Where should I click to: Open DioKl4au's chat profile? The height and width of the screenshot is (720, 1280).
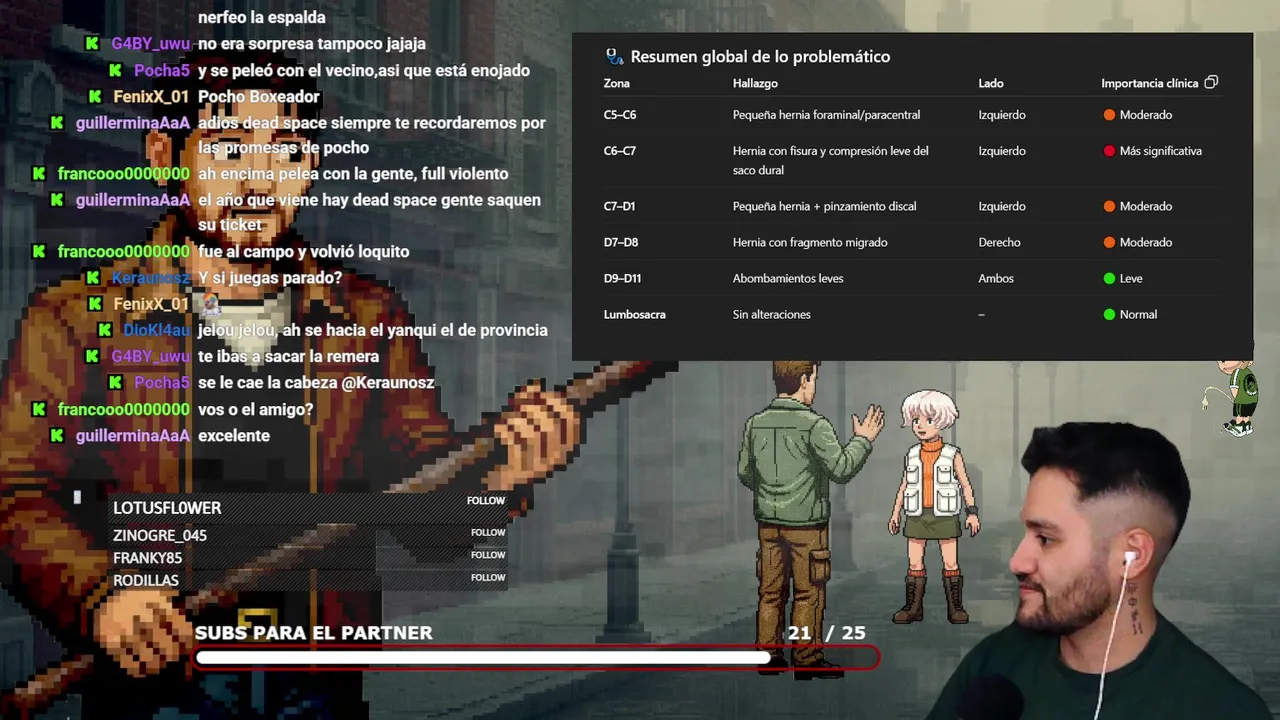pos(156,330)
